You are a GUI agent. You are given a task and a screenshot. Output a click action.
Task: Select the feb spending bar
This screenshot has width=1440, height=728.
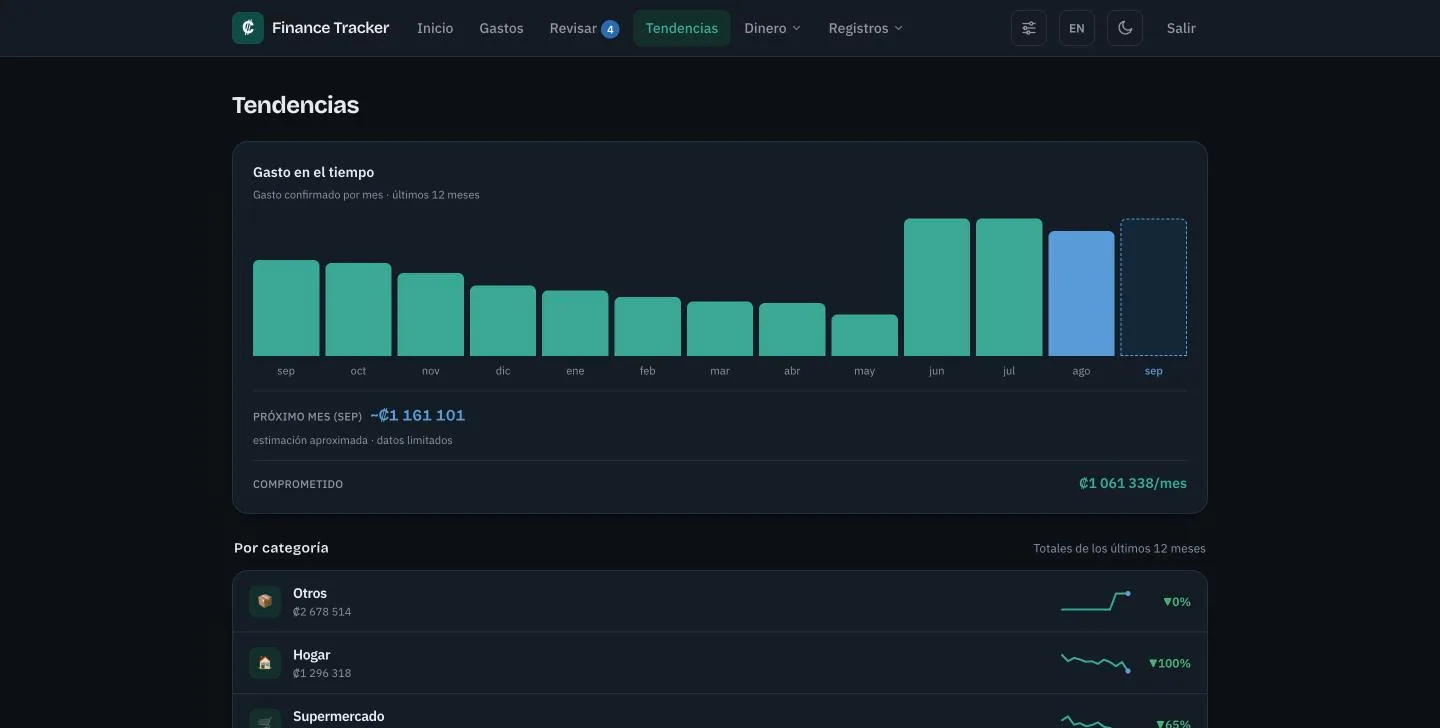click(648, 326)
